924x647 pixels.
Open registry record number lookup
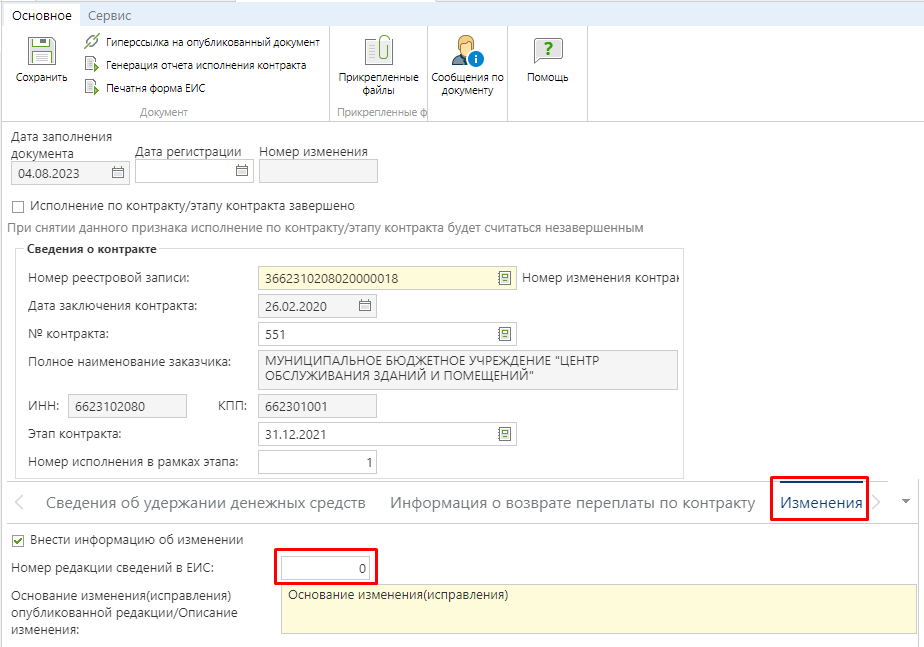coord(505,278)
